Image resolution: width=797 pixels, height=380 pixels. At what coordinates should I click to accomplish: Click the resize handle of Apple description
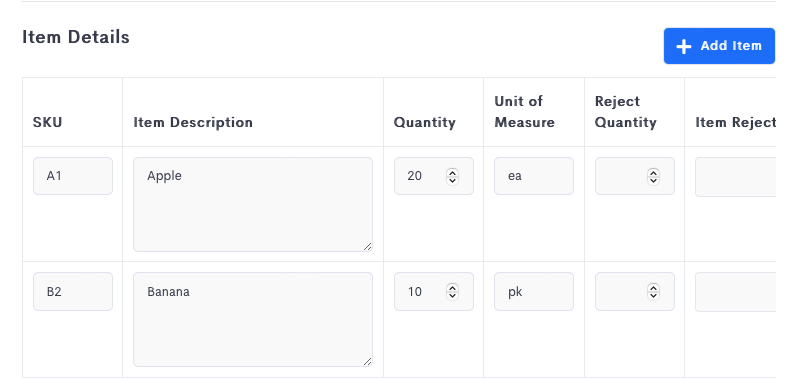click(367, 246)
